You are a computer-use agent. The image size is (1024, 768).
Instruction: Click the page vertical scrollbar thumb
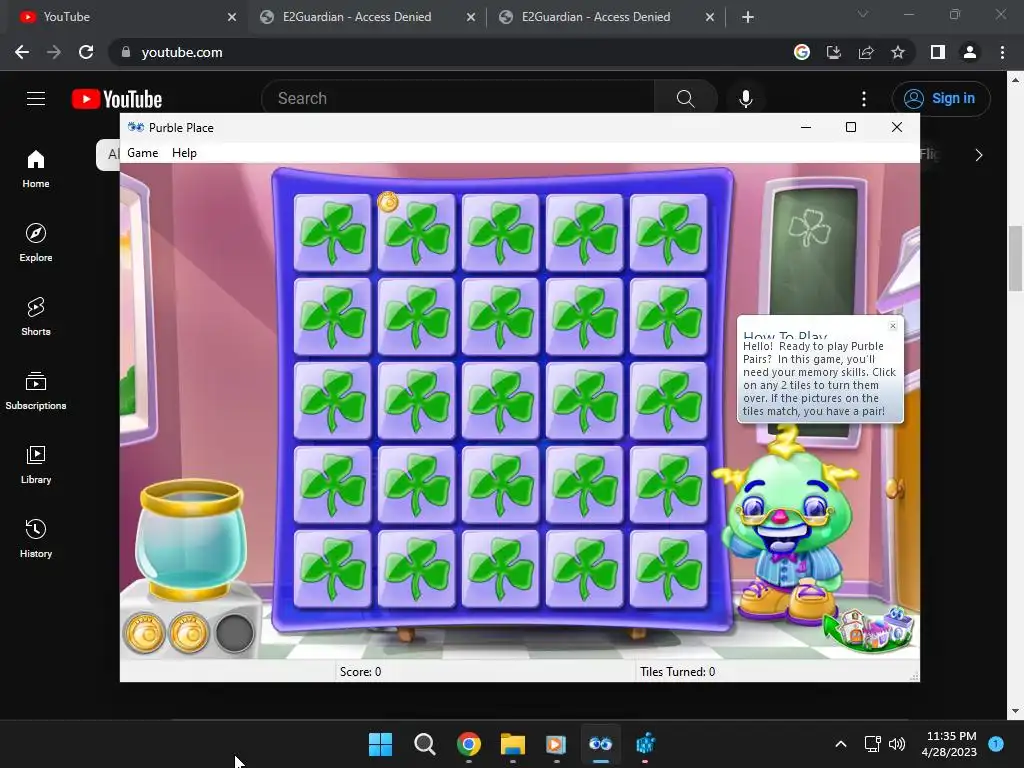[1015, 258]
